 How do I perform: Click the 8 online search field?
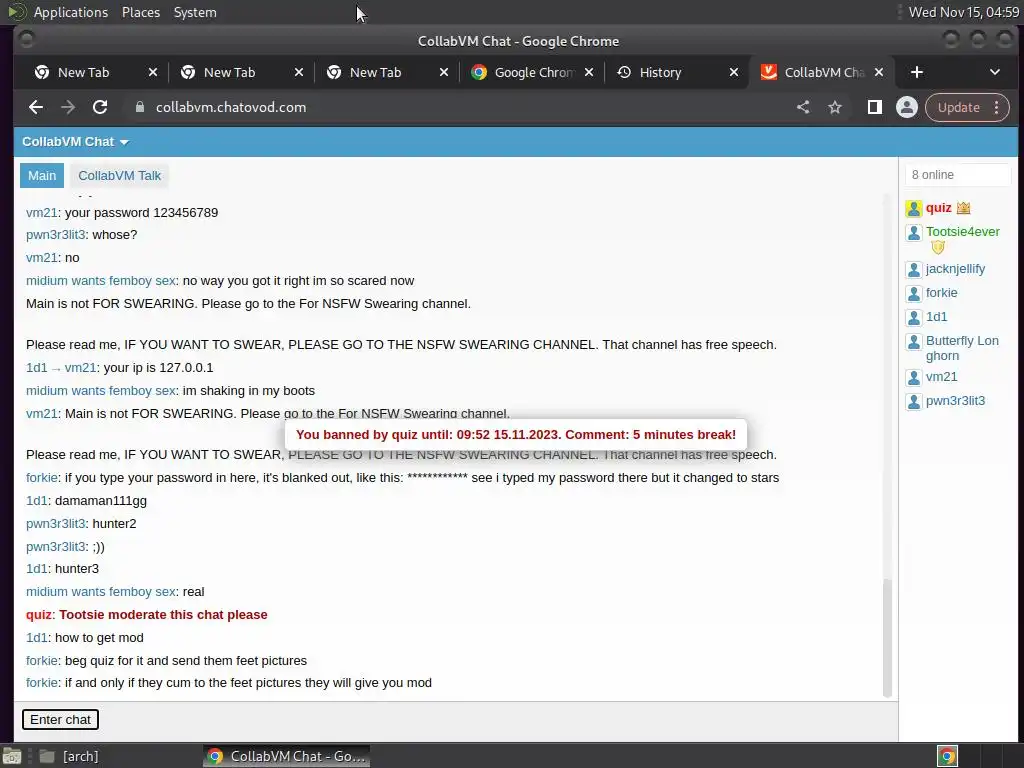[958, 175]
